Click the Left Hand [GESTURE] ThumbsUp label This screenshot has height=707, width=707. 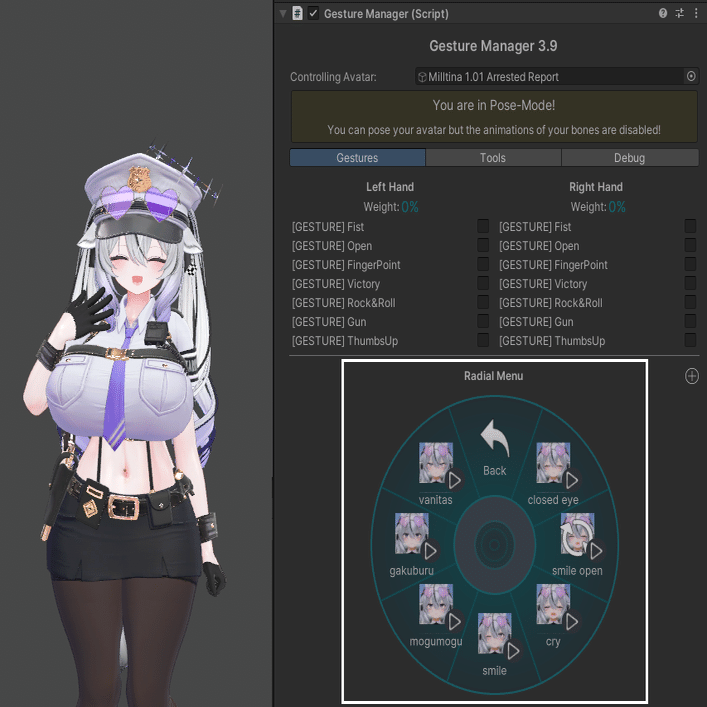click(345, 341)
